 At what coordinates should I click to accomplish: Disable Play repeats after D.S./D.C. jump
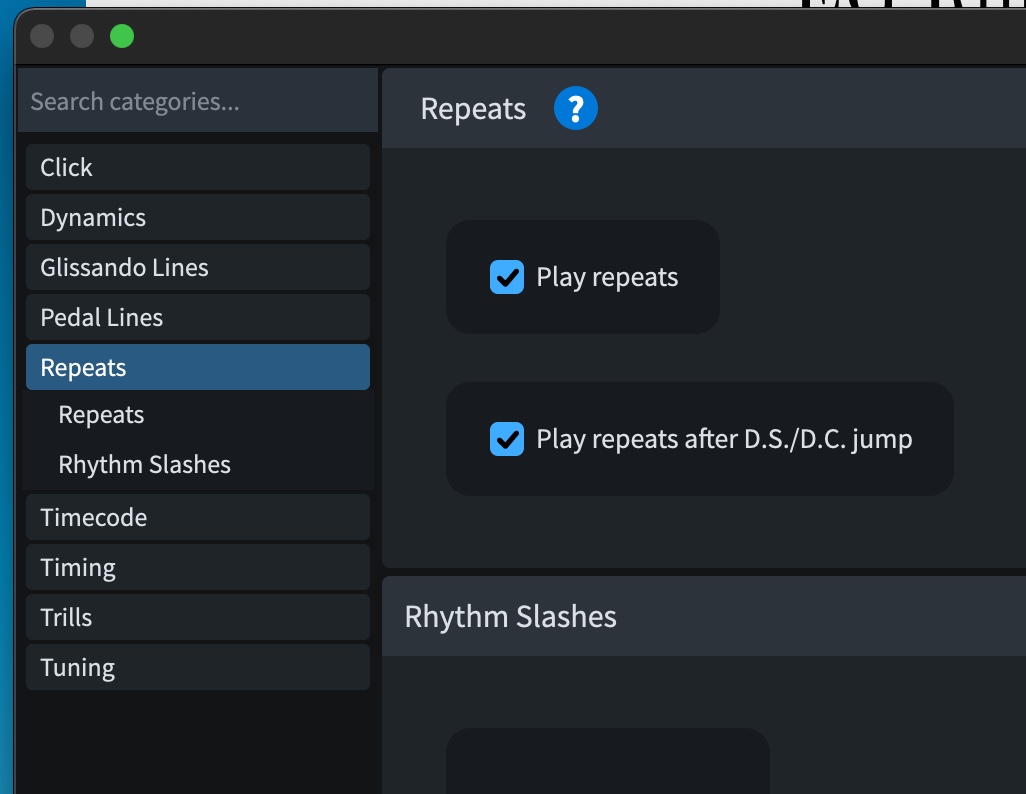coord(507,438)
